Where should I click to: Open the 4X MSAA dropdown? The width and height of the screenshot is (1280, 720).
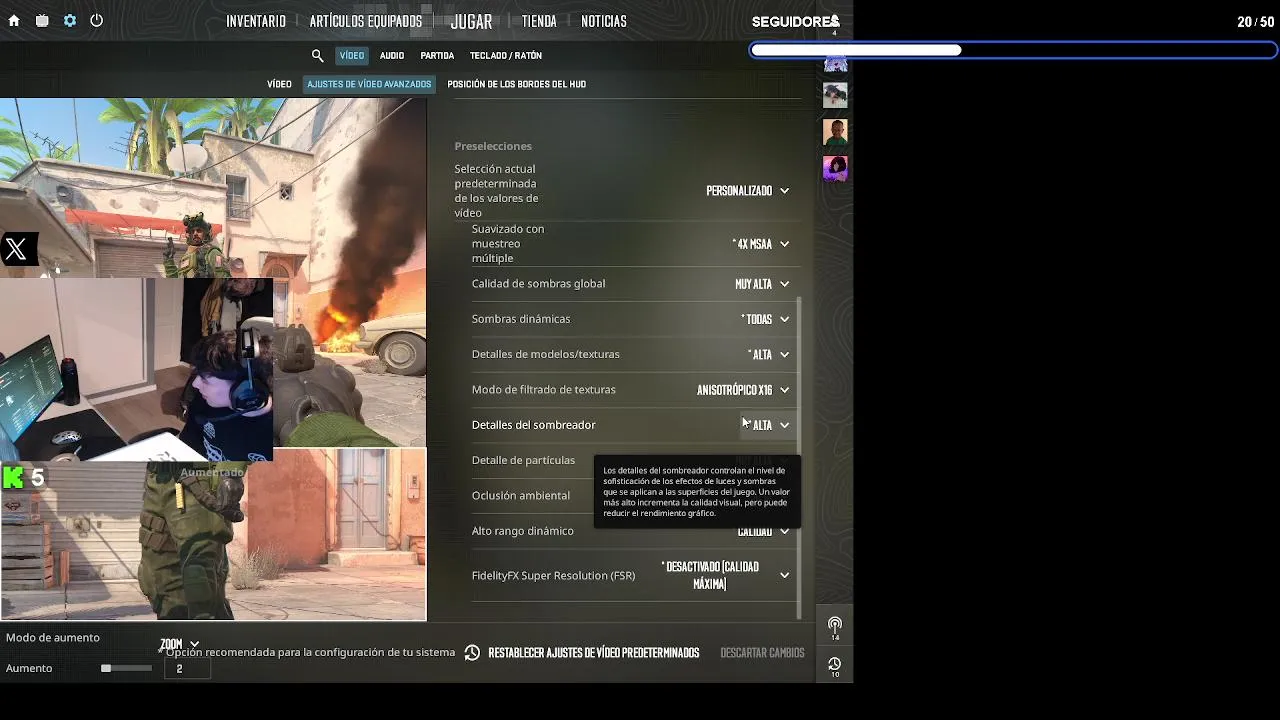tap(761, 244)
